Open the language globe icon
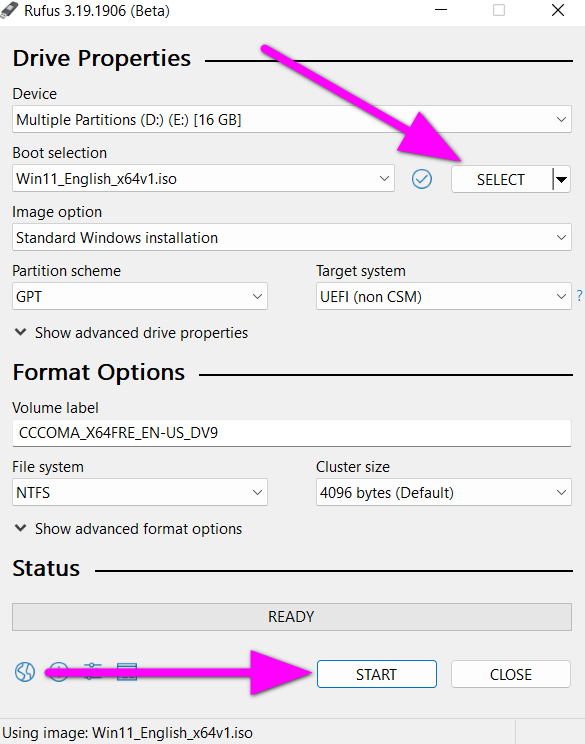The width and height of the screenshot is (585, 744). [x=25, y=672]
